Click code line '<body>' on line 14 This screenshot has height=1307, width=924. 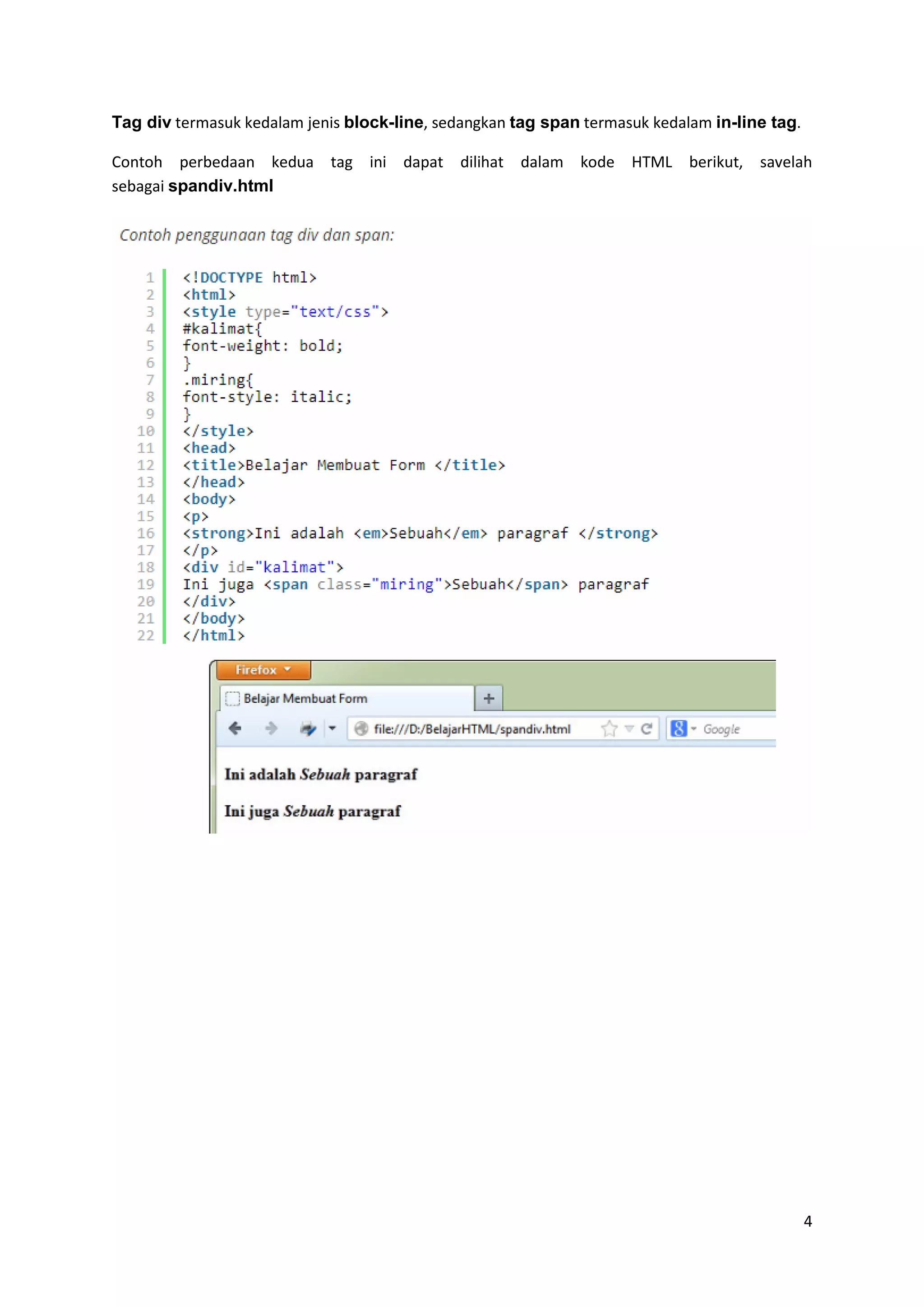pos(209,500)
